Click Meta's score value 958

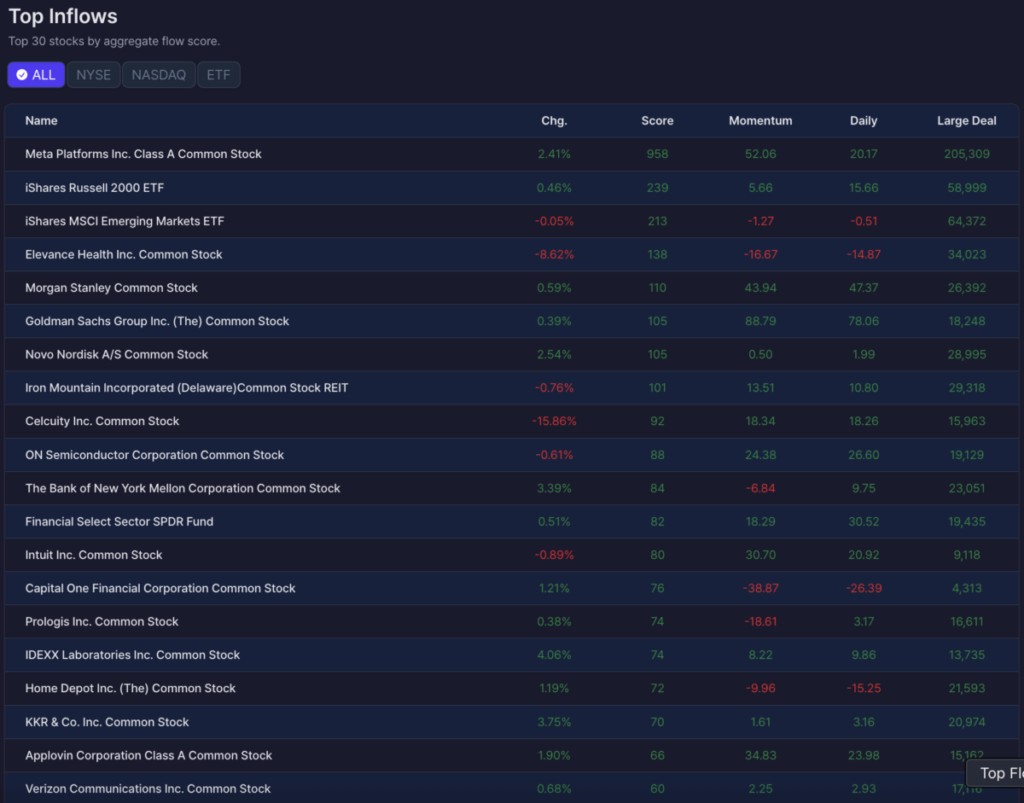coord(657,154)
